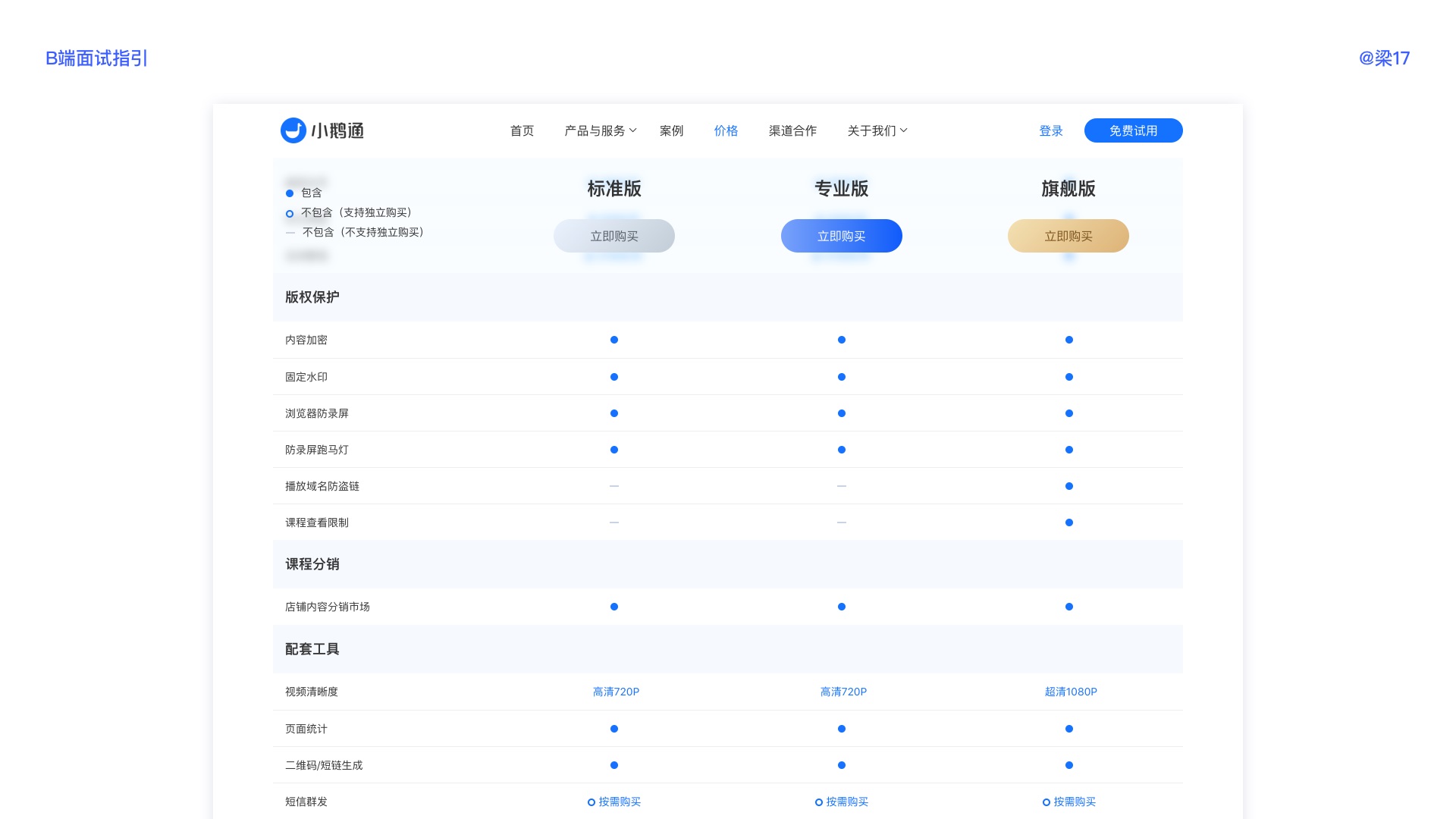The height and width of the screenshot is (819, 1456).
Task: Click the dot for 店铺内容分销市场 under 标准版
Action: pyautogui.click(x=613, y=607)
